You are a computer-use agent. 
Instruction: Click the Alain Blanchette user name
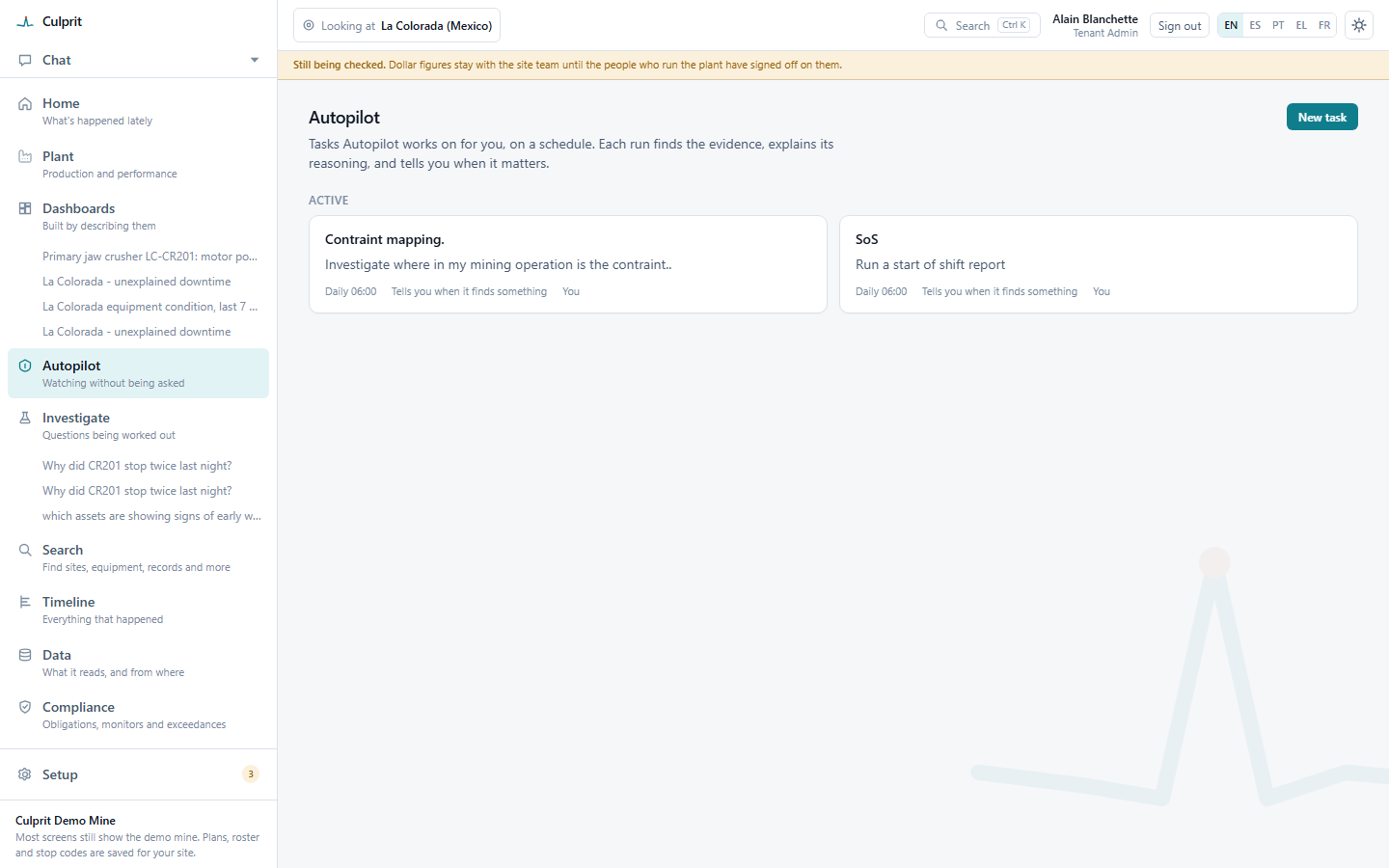tap(1095, 19)
